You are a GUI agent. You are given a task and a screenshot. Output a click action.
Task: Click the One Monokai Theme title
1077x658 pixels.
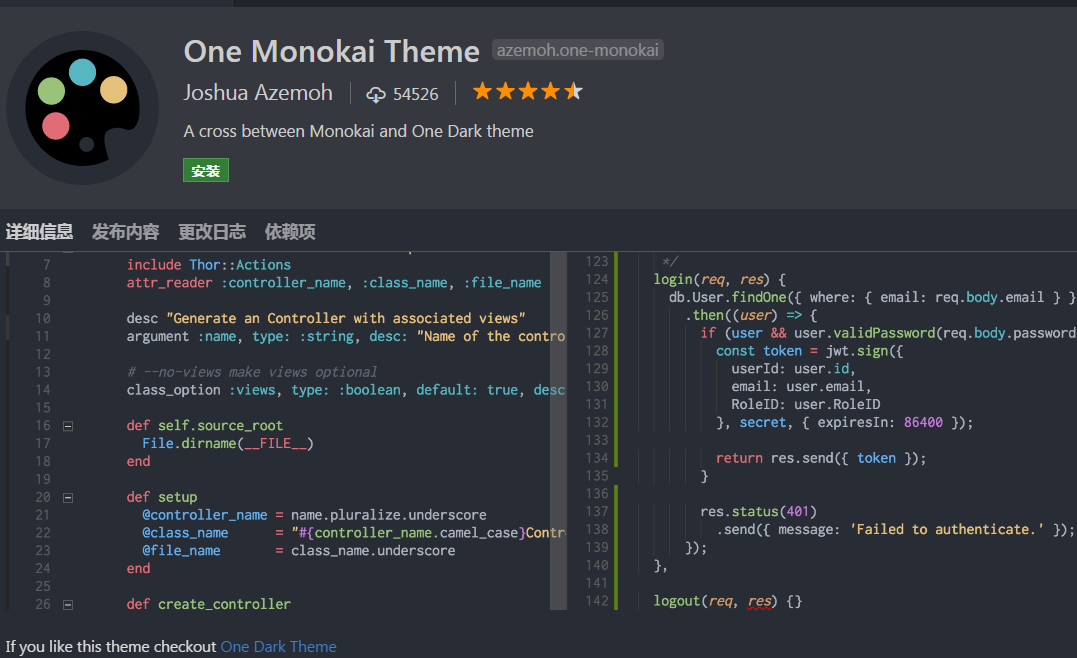point(332,52)
